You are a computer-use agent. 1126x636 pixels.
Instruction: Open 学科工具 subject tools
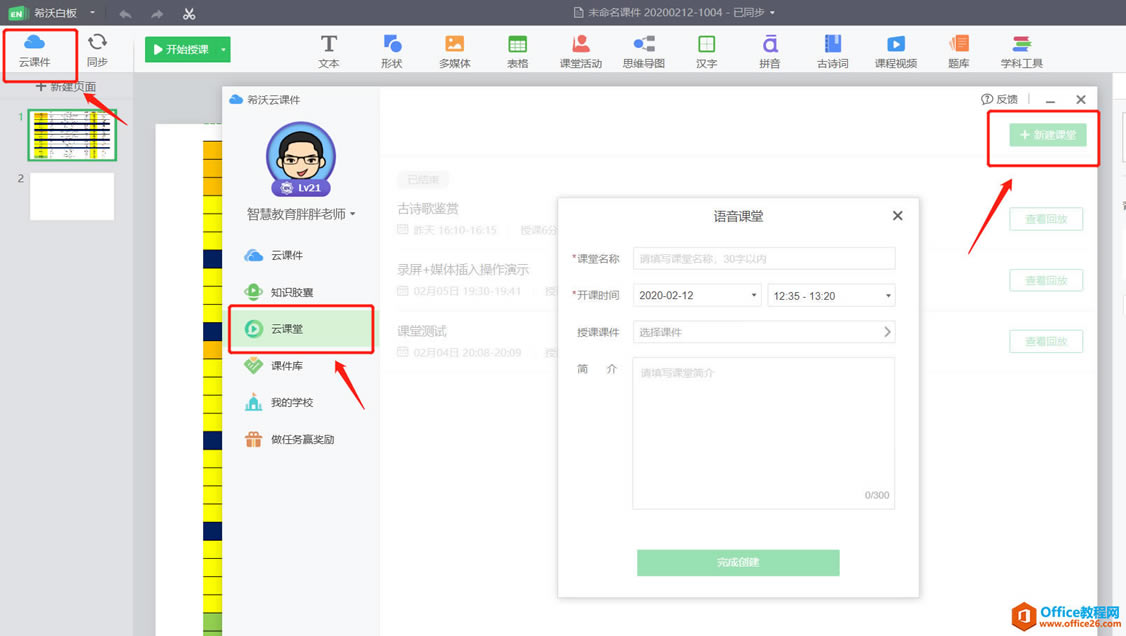point(1021,52)
